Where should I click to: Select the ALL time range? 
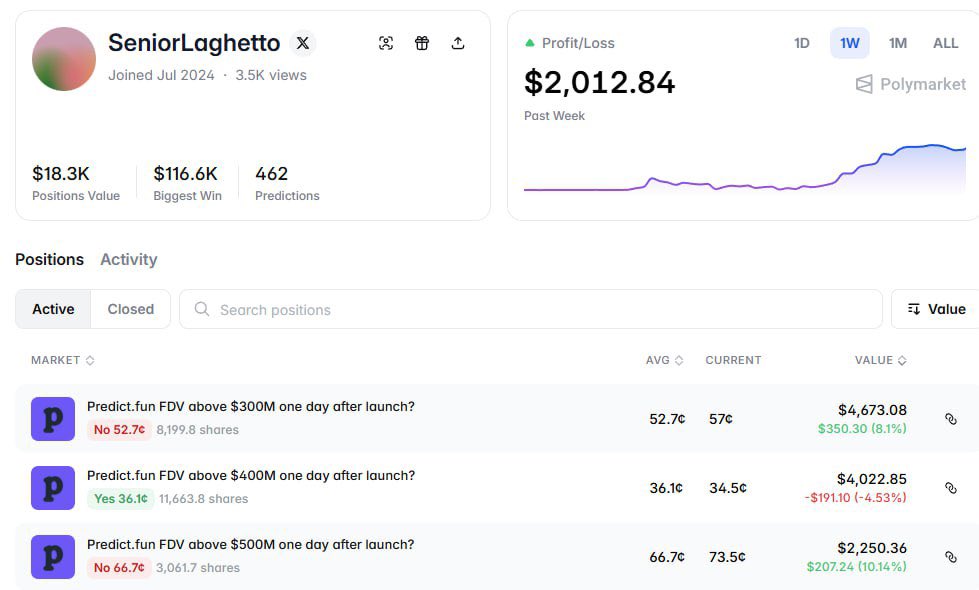pos(945,43)
